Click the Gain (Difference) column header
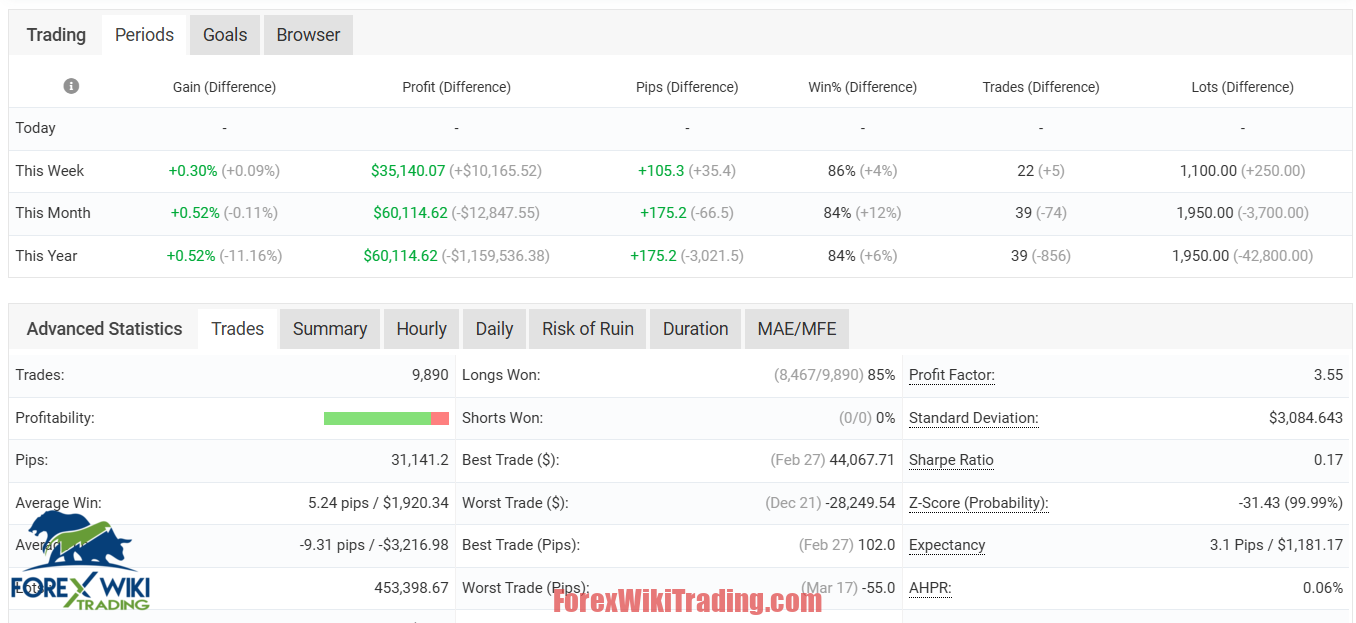The width and height of the screenshot is (1356, 623). coord(224,87)
